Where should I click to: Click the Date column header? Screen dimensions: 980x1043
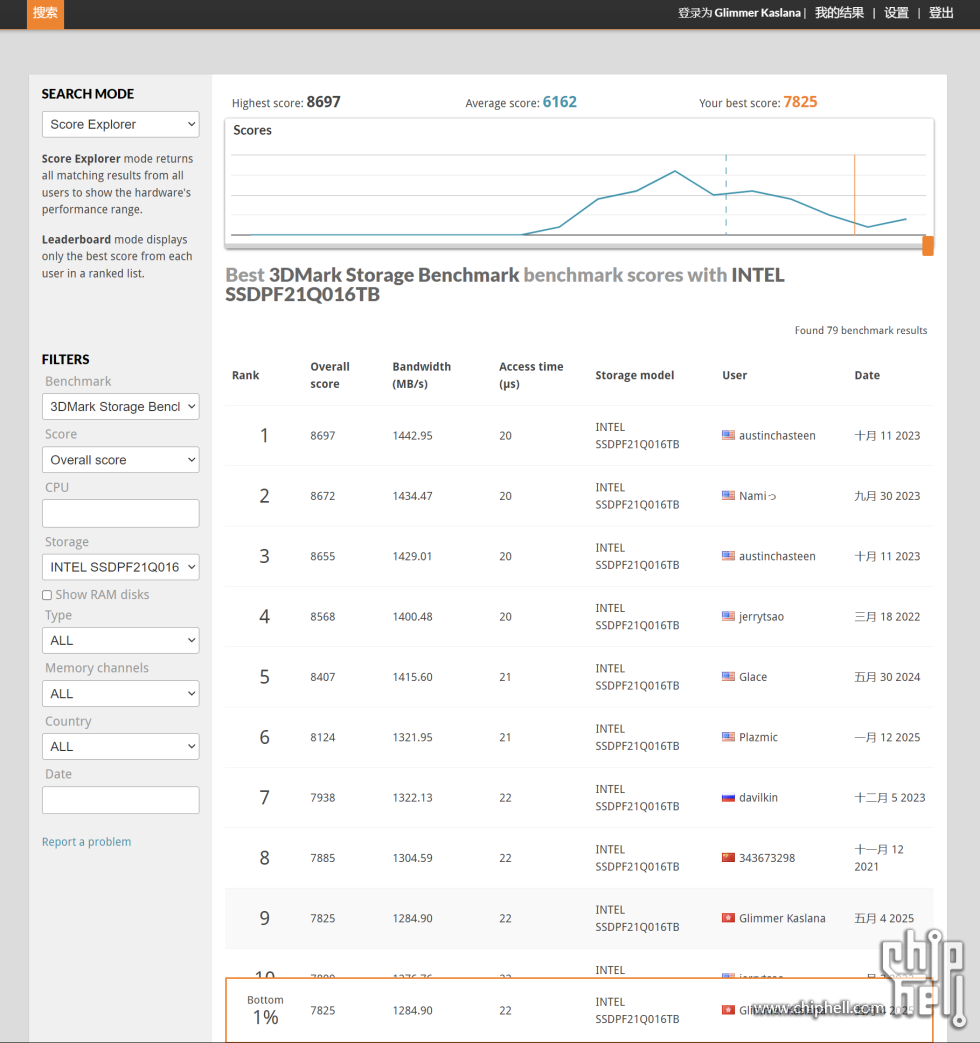click(867, 375)
